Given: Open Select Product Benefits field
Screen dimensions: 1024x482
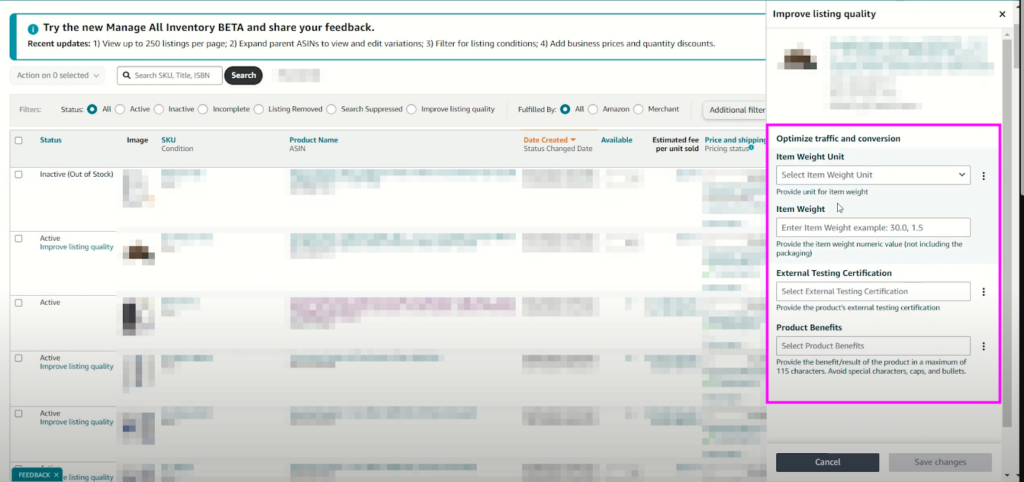Looking at the screenshot, I should [873, 346].
